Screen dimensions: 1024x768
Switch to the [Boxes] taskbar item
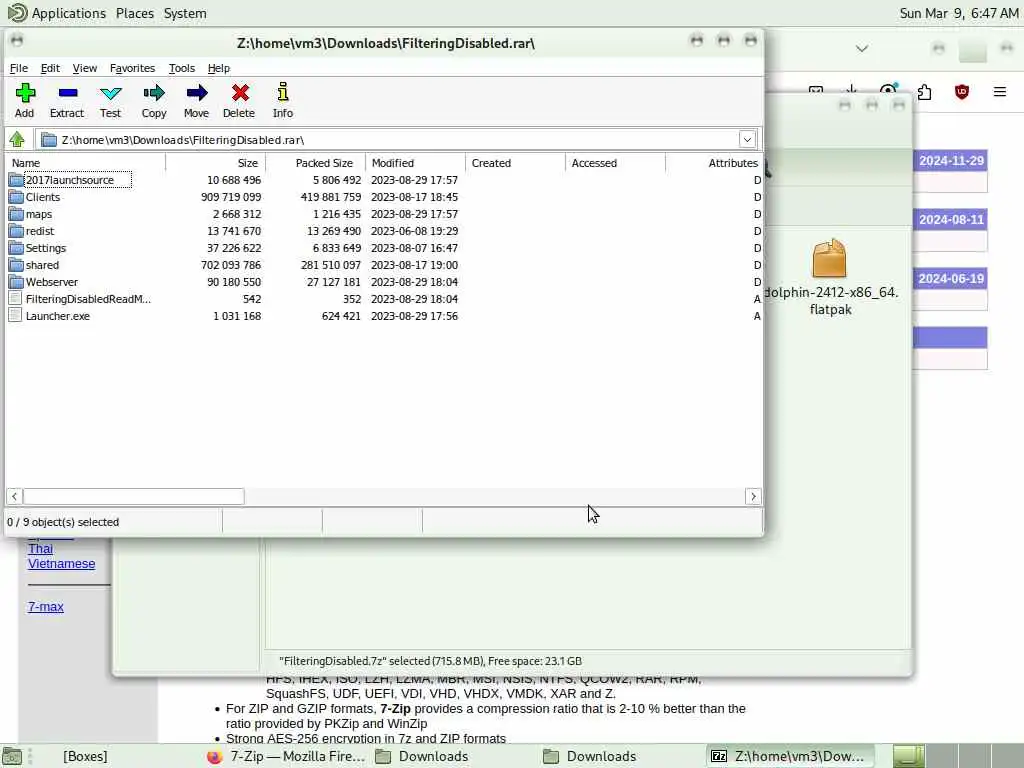85,756
